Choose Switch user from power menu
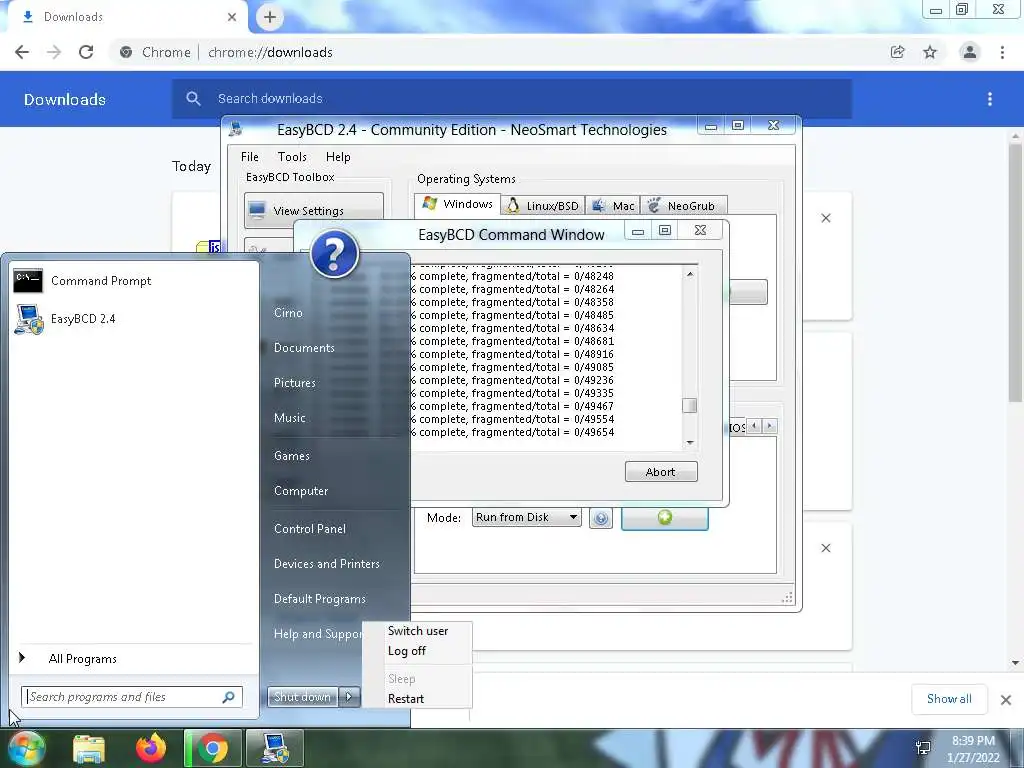Screen dimensions: 1024x768 [417, 631]
